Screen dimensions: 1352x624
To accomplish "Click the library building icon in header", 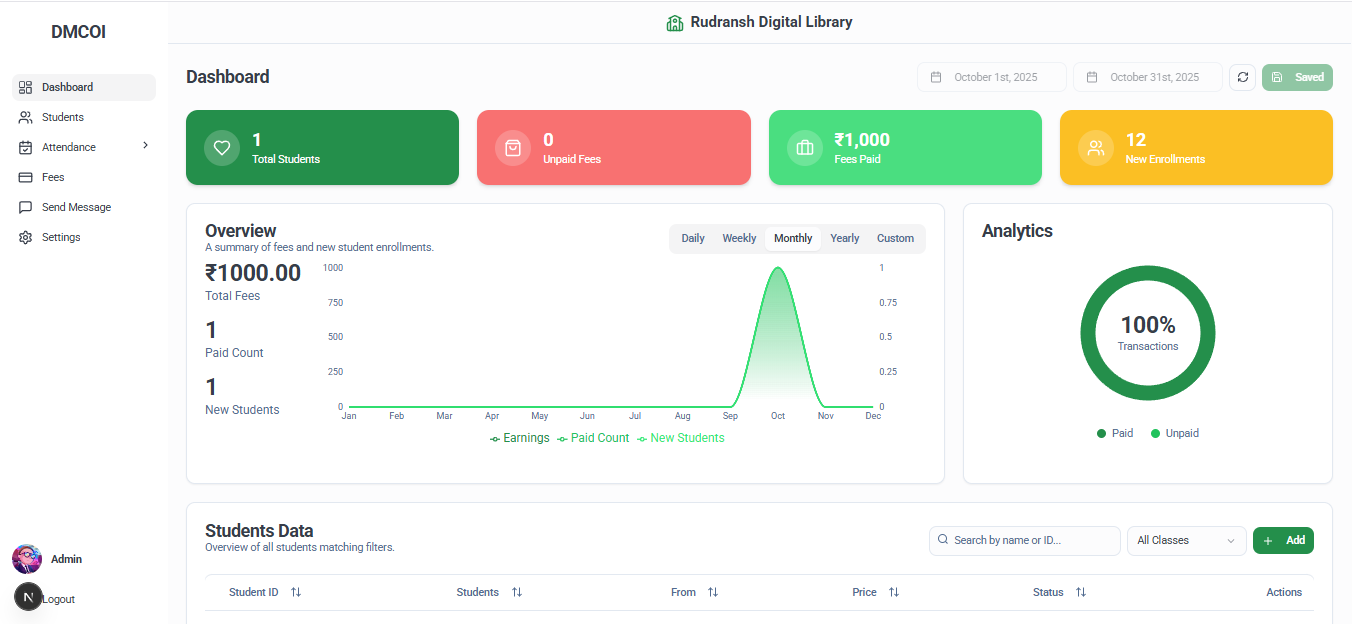I will (x=675, y=23).
